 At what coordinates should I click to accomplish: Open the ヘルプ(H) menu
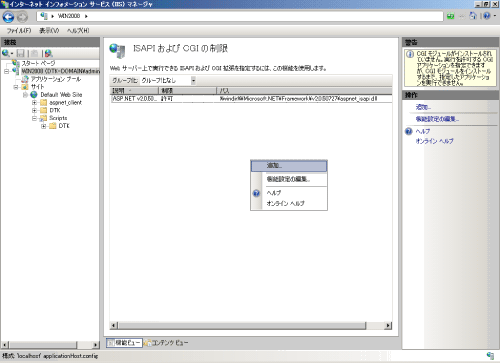pyautogui.click(x=78, y=31)
